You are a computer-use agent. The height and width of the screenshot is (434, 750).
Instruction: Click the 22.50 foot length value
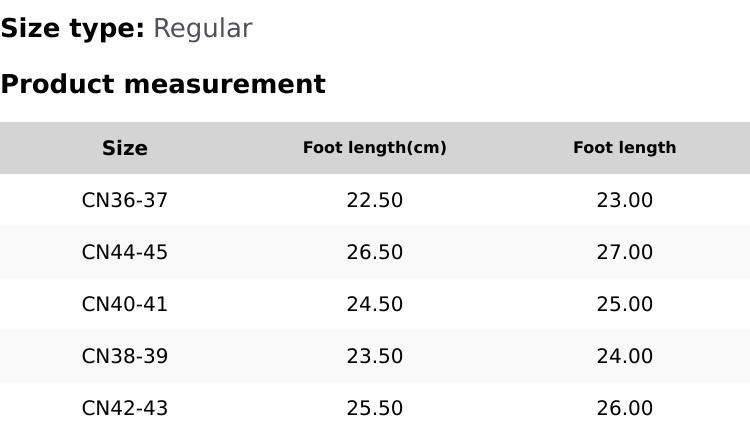point(375,200)
